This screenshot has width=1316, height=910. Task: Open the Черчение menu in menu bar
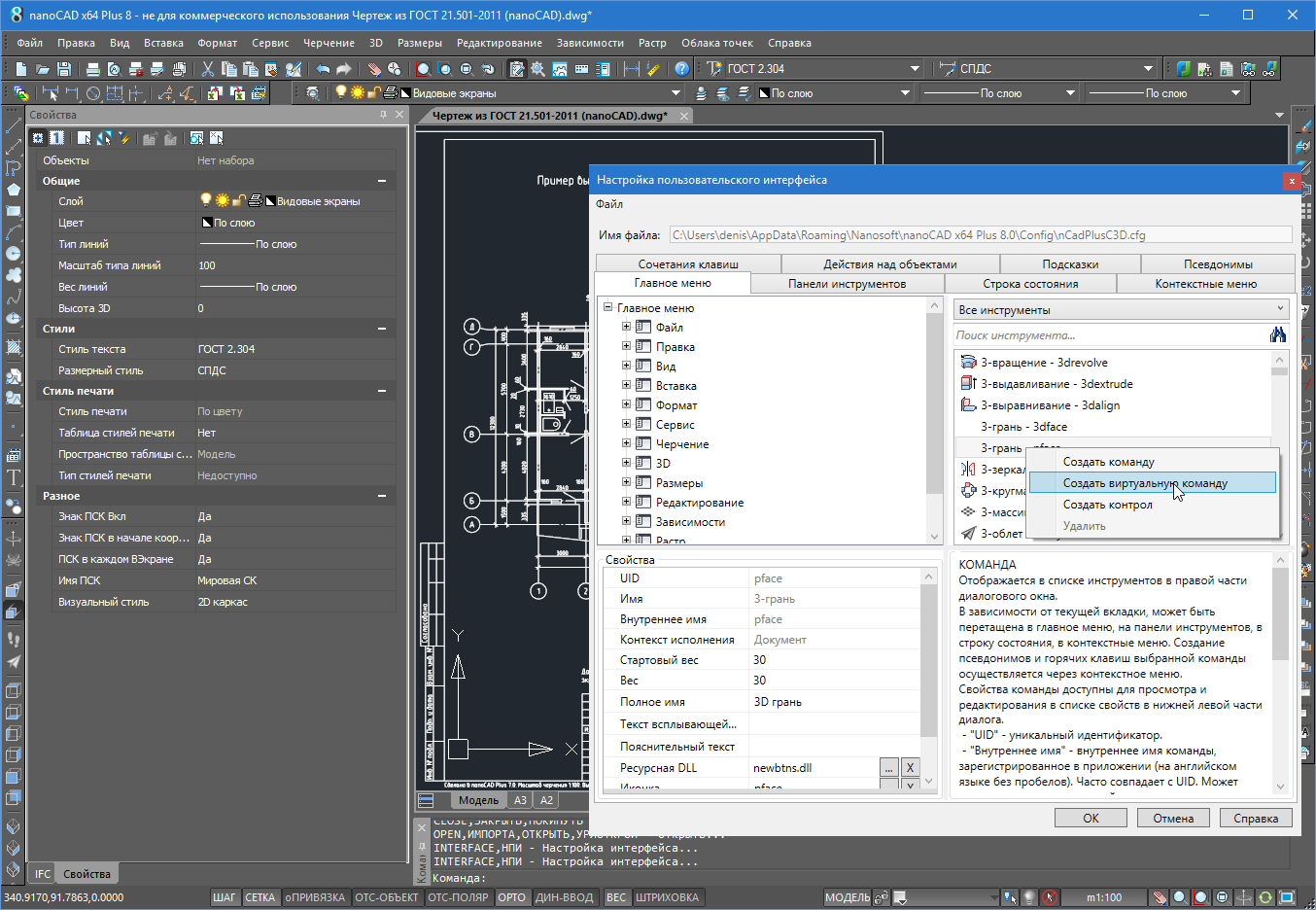pyautogui.click(x=329, y=43)
